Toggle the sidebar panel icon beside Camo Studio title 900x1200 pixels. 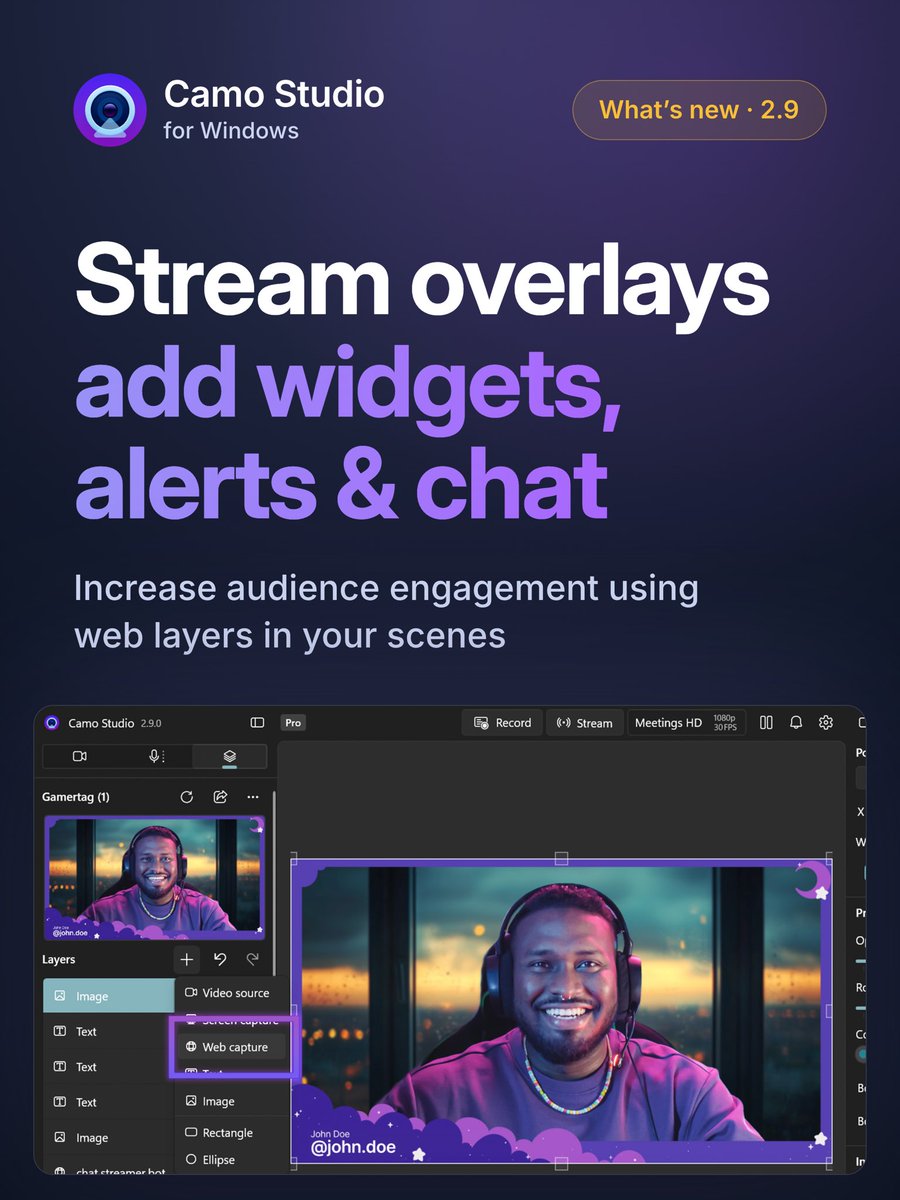pyautogui.click(x=257, y=723)
